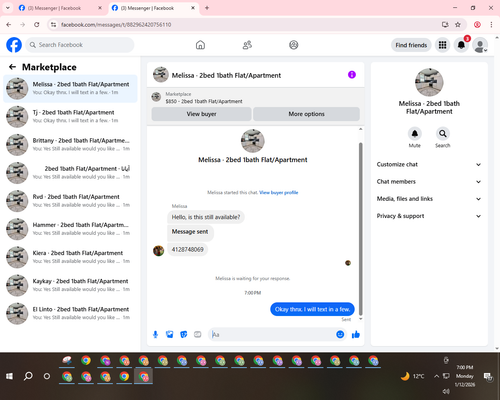Image resolution: width=500 pixels, height=400 pixels.
Task: Click Find friends button
Action: (411, 45)
